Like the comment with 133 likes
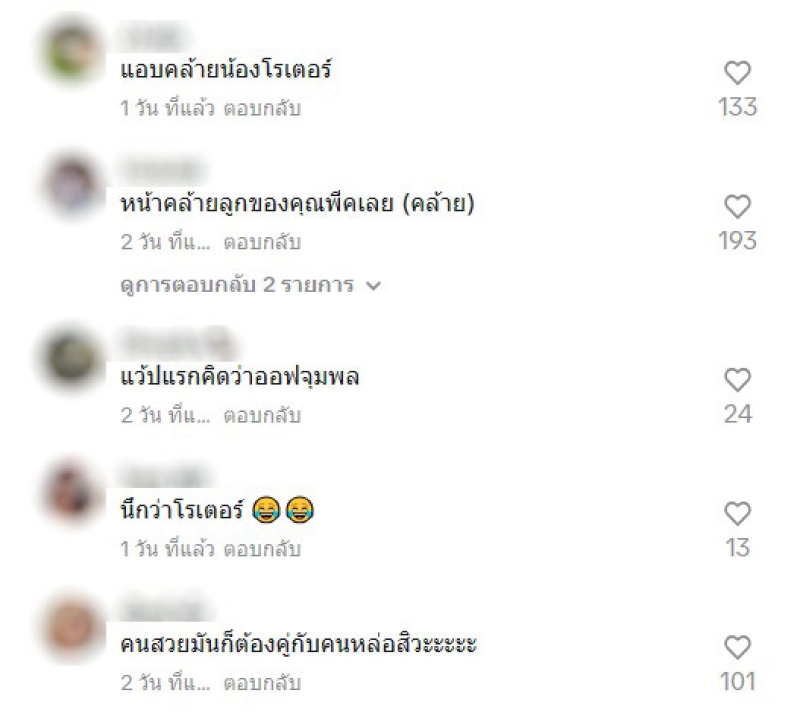Image resolution: width=800 pixels, height=719 pixels. (737, 72)
